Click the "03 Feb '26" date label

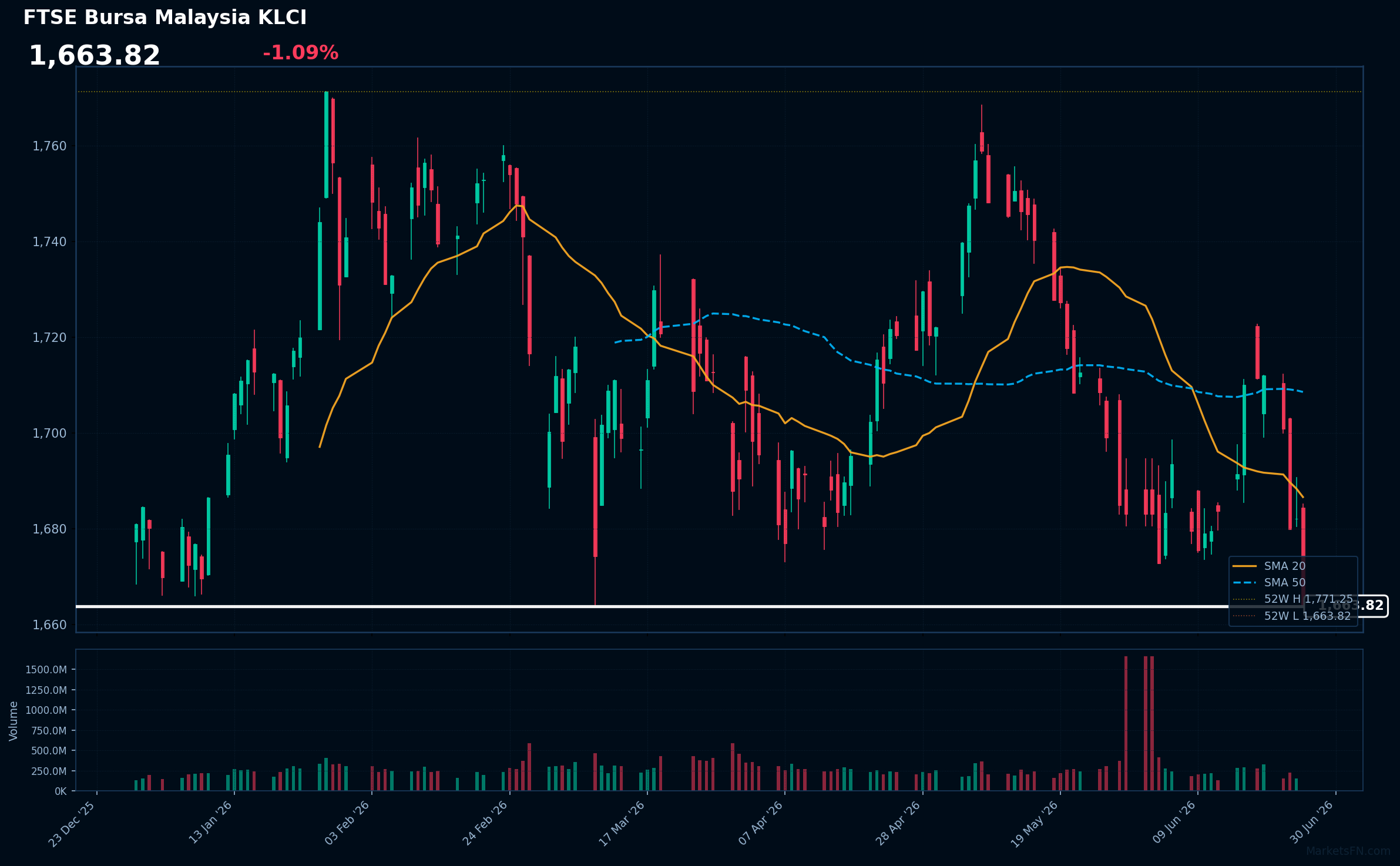point(348,823)
